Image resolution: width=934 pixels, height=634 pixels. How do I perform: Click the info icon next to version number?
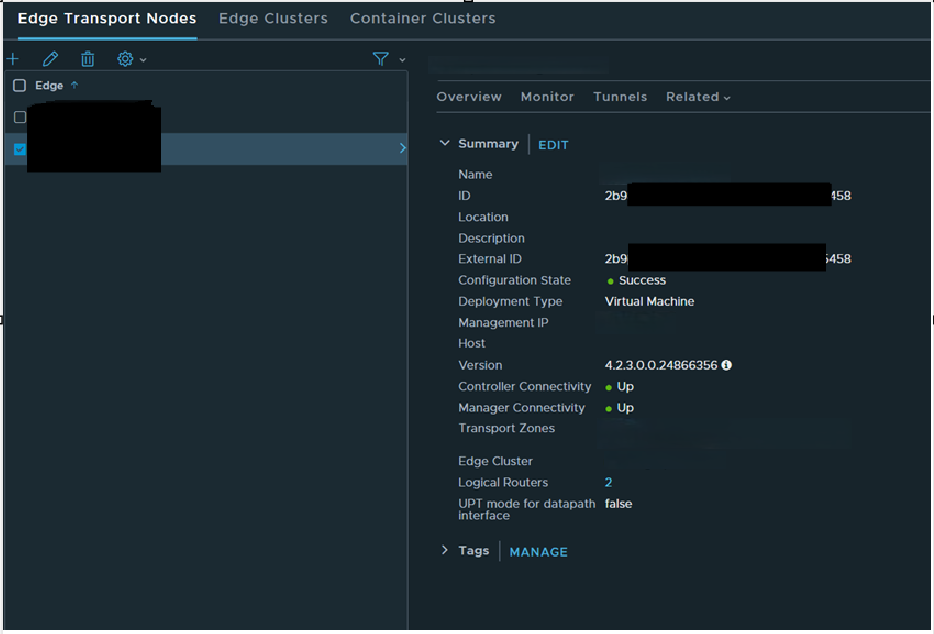tap(727, 365)
